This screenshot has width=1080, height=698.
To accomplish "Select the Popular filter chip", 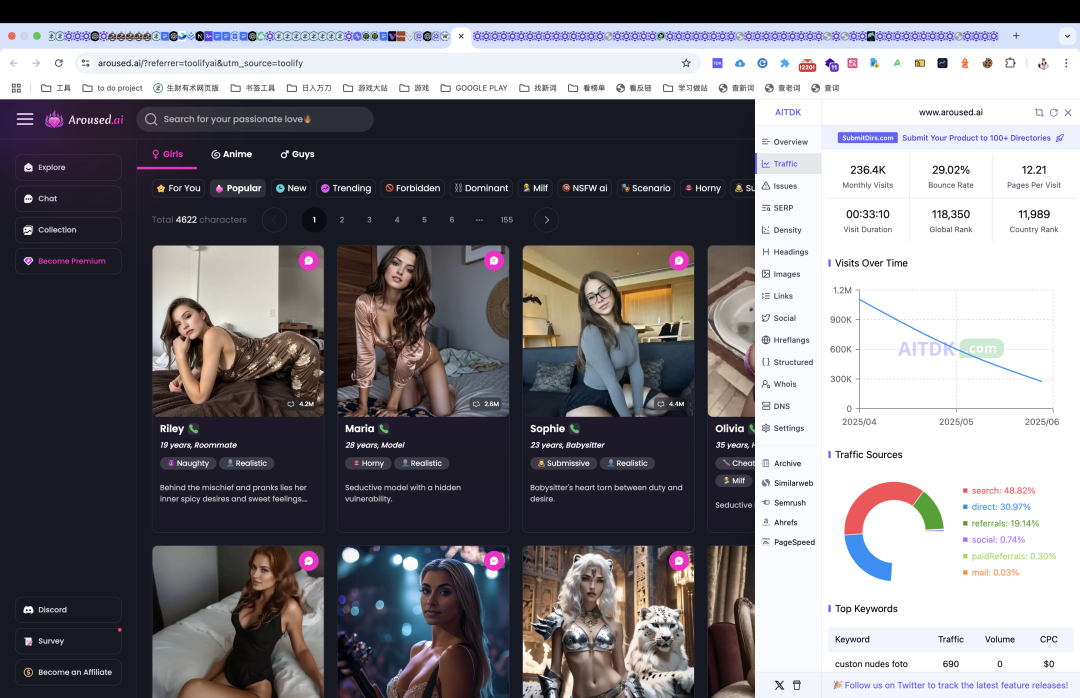I will click(x=238, y=188).
